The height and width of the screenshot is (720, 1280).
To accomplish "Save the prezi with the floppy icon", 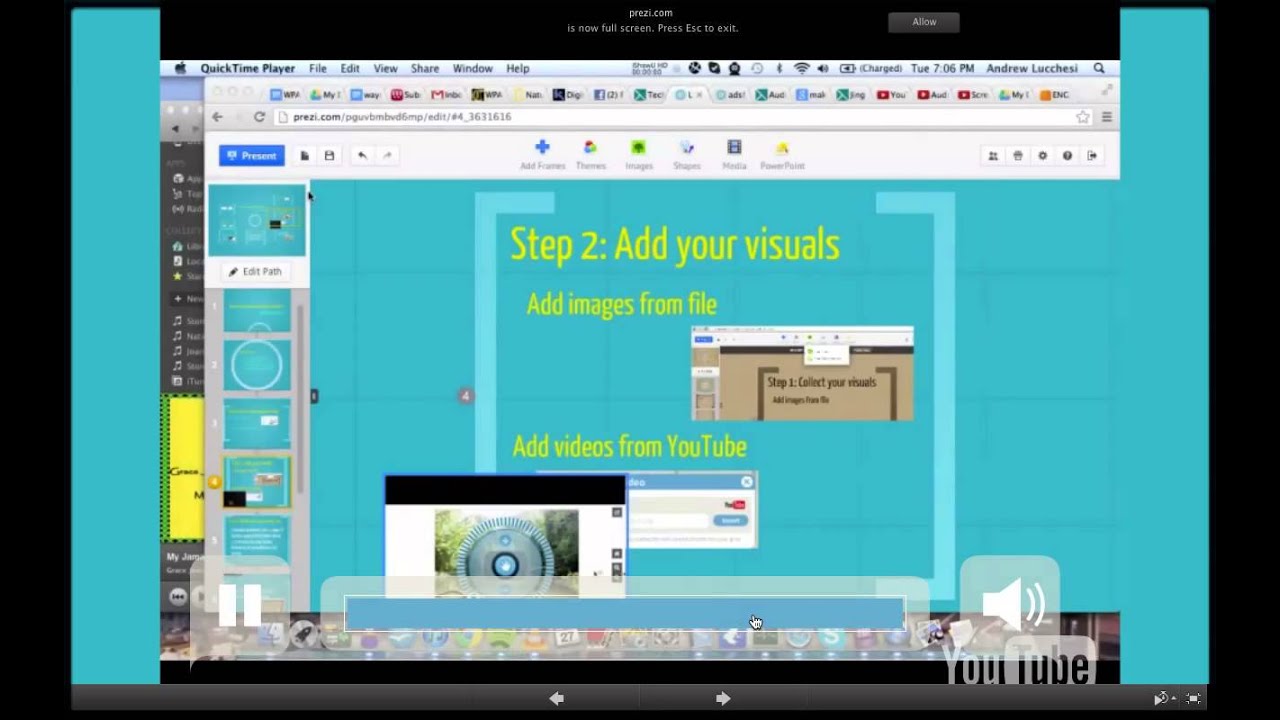I will (329, 156).
